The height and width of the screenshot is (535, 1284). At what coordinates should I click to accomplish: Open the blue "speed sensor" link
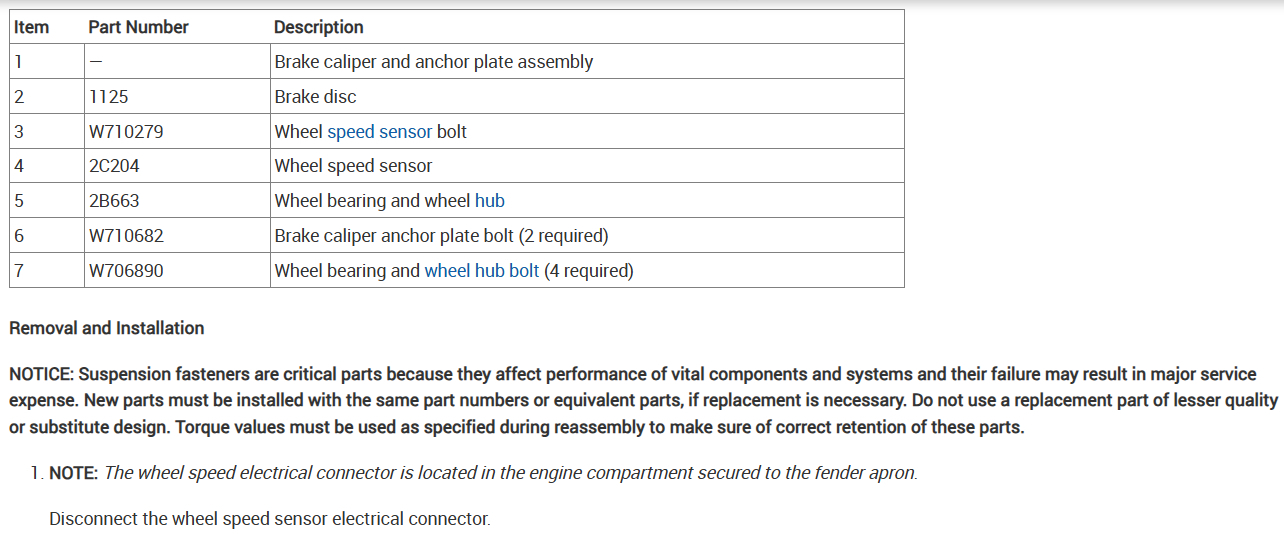pyautogui.click(x=379, y=132)
